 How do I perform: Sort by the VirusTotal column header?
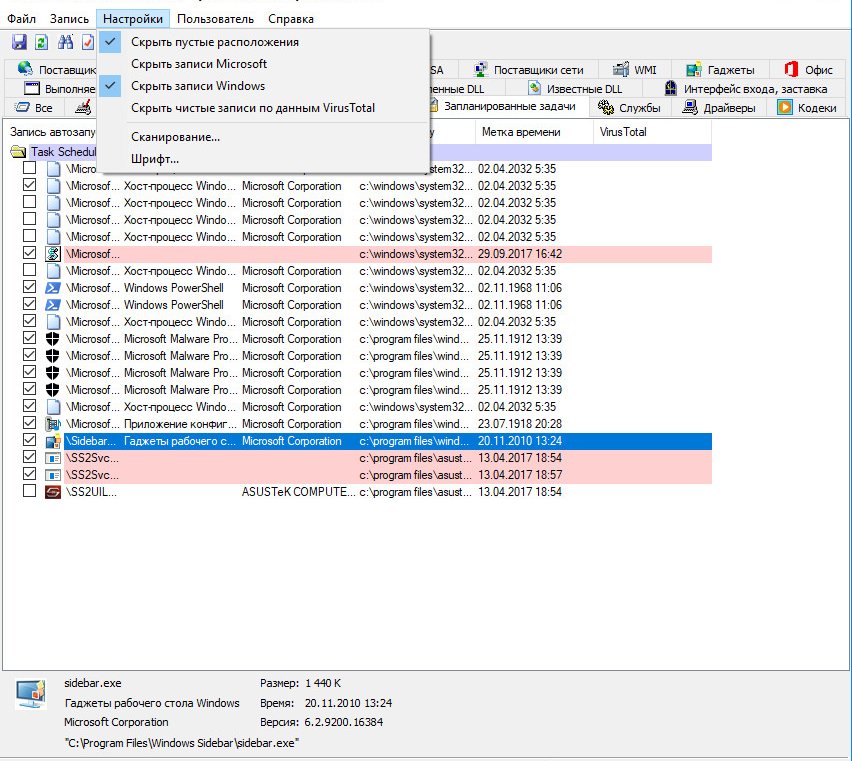(x=652, y=132)
